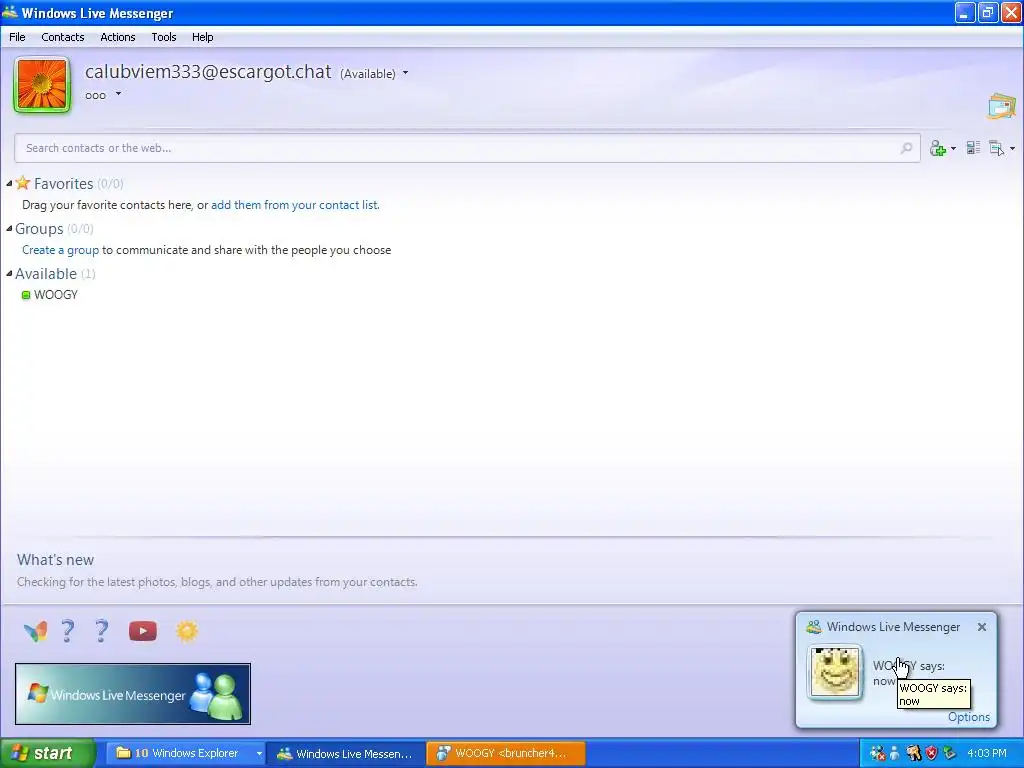
Task: Open the status dropdown next to (Available)
Action: point(406,73)
